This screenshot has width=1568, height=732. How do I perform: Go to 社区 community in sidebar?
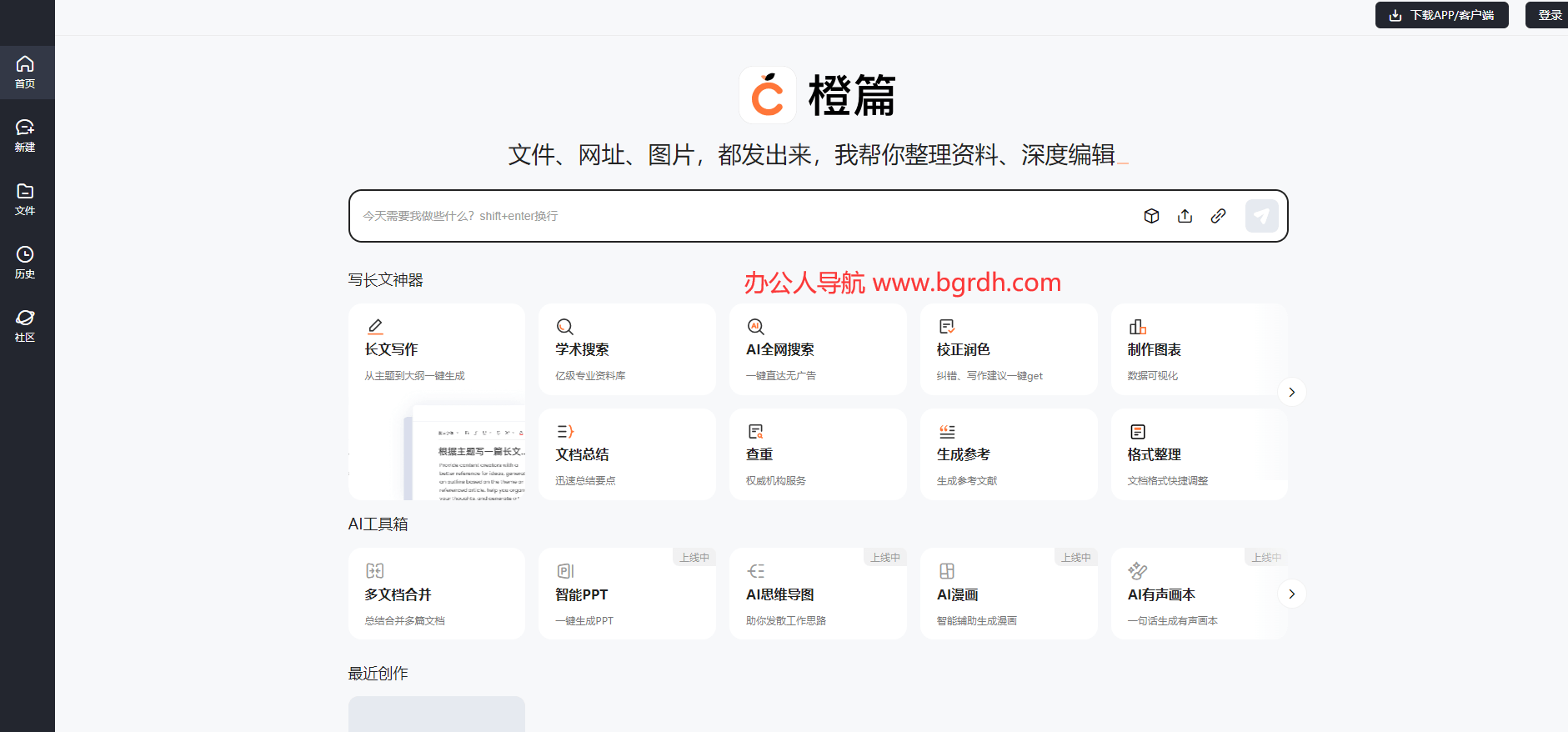pos(25,326)
